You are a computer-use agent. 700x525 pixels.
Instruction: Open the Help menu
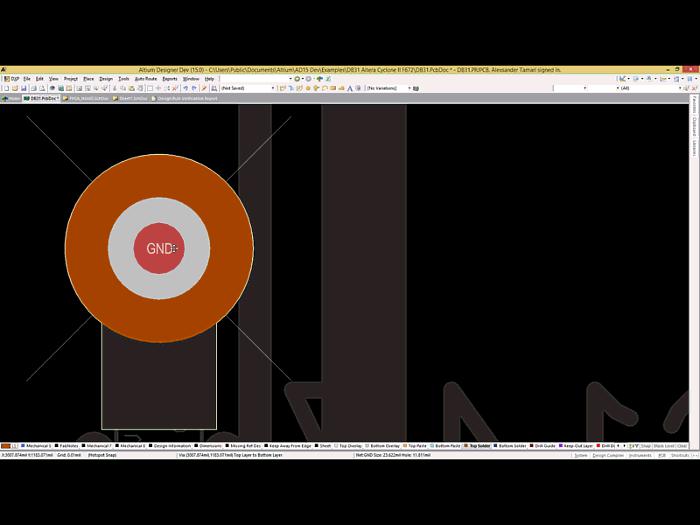(209, 79)
